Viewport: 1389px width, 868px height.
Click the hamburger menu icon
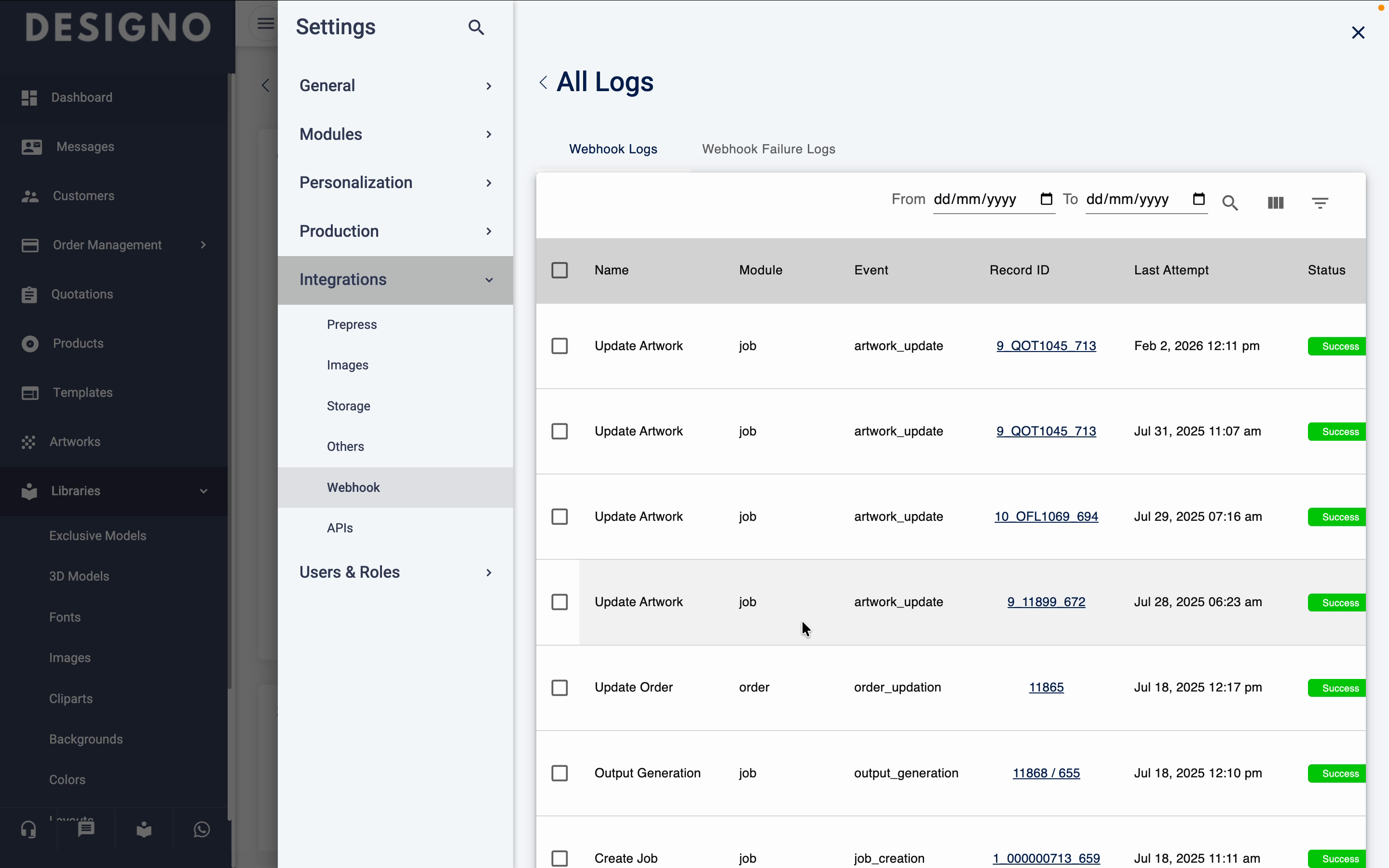click(x=265, y=24)
